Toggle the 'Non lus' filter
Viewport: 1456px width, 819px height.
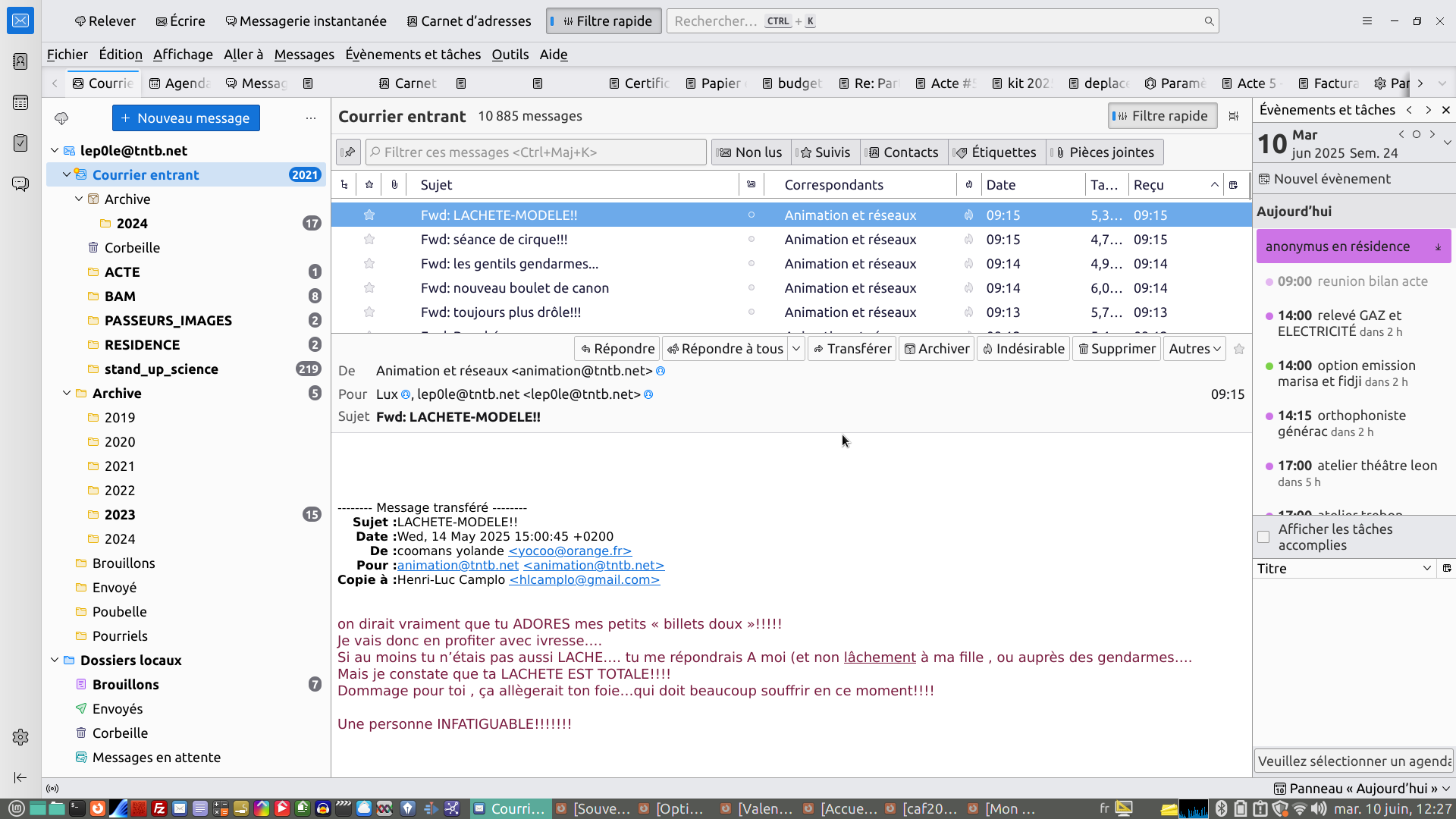pos(751,152)
